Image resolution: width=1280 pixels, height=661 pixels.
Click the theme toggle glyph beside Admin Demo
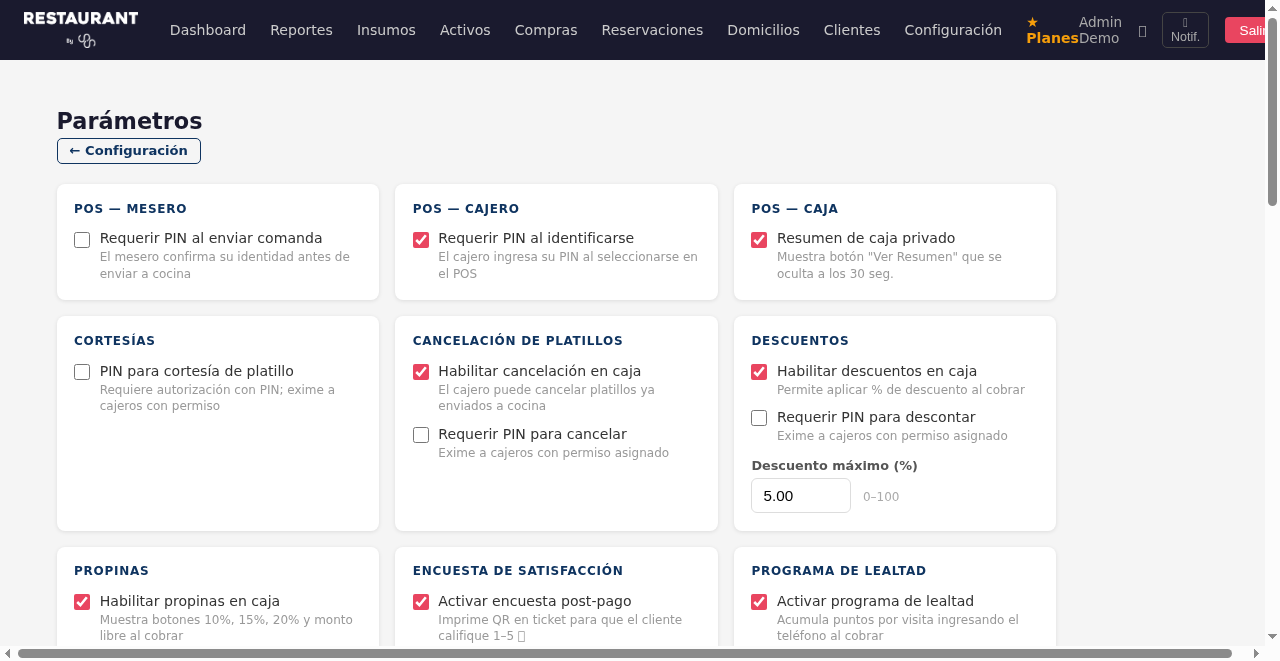point(1142,30)
